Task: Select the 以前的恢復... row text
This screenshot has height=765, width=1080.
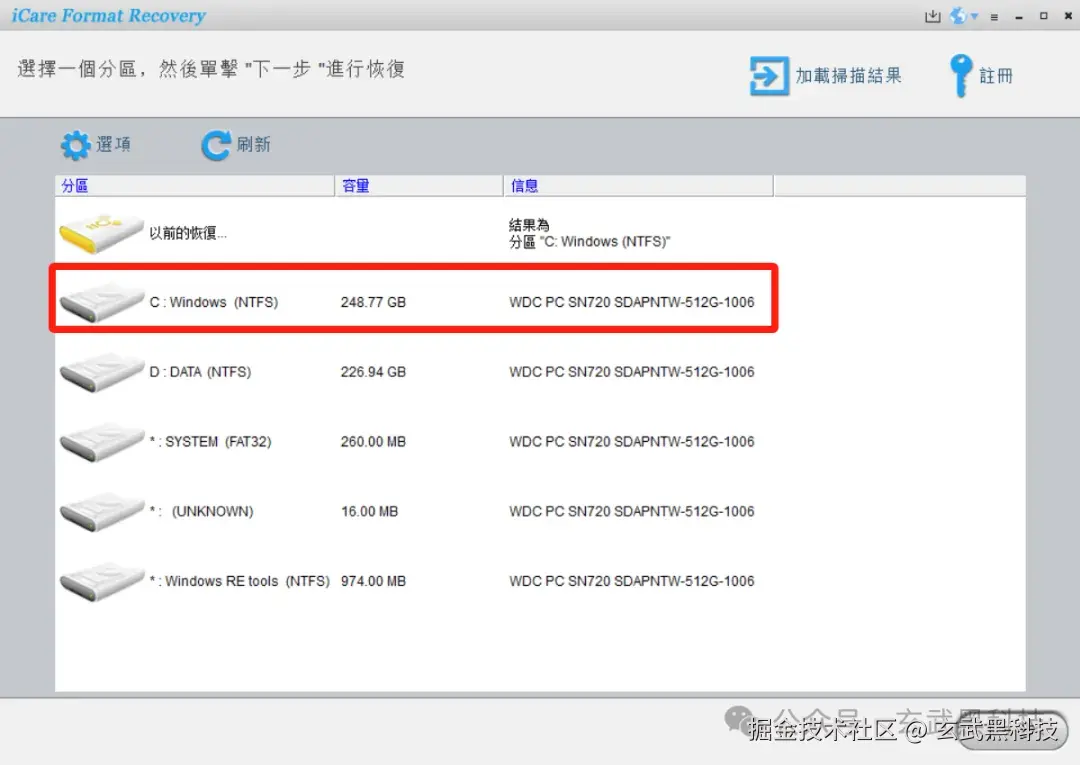Action: pos(188,233)
